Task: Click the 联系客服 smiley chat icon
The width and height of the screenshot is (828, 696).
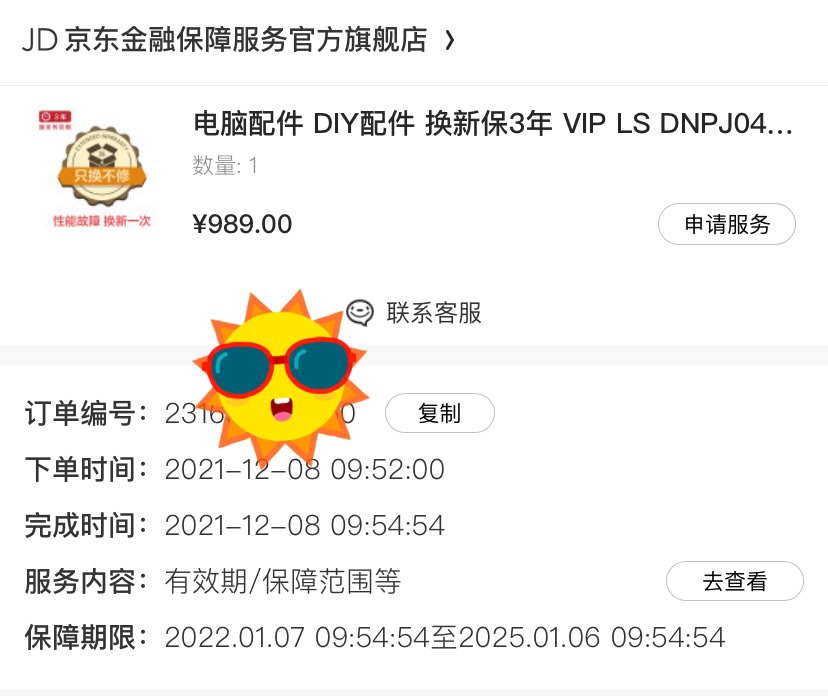Action: click(360, 313)
